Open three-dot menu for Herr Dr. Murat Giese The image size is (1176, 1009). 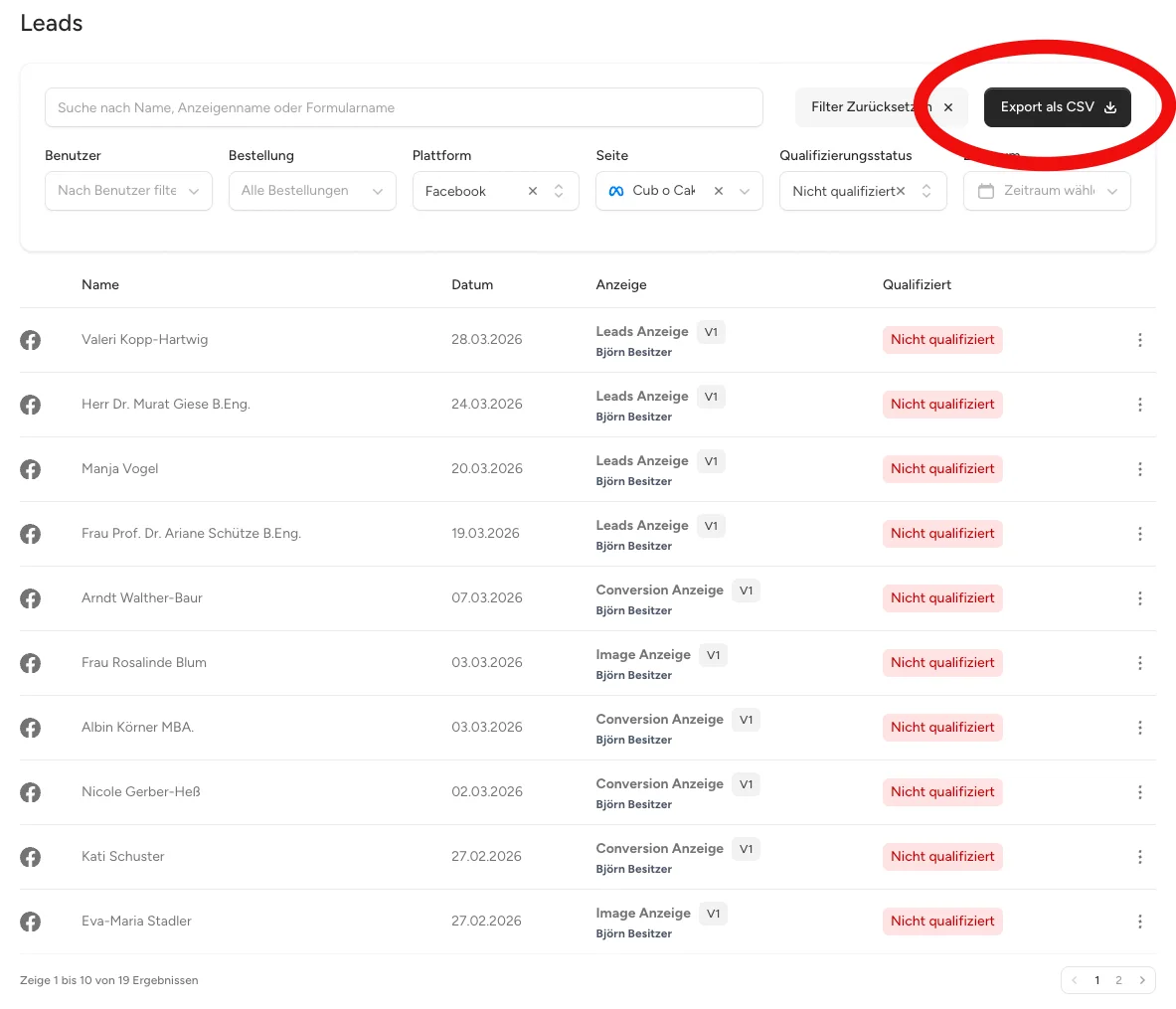pyautogui.click(x=1139, y=405)
